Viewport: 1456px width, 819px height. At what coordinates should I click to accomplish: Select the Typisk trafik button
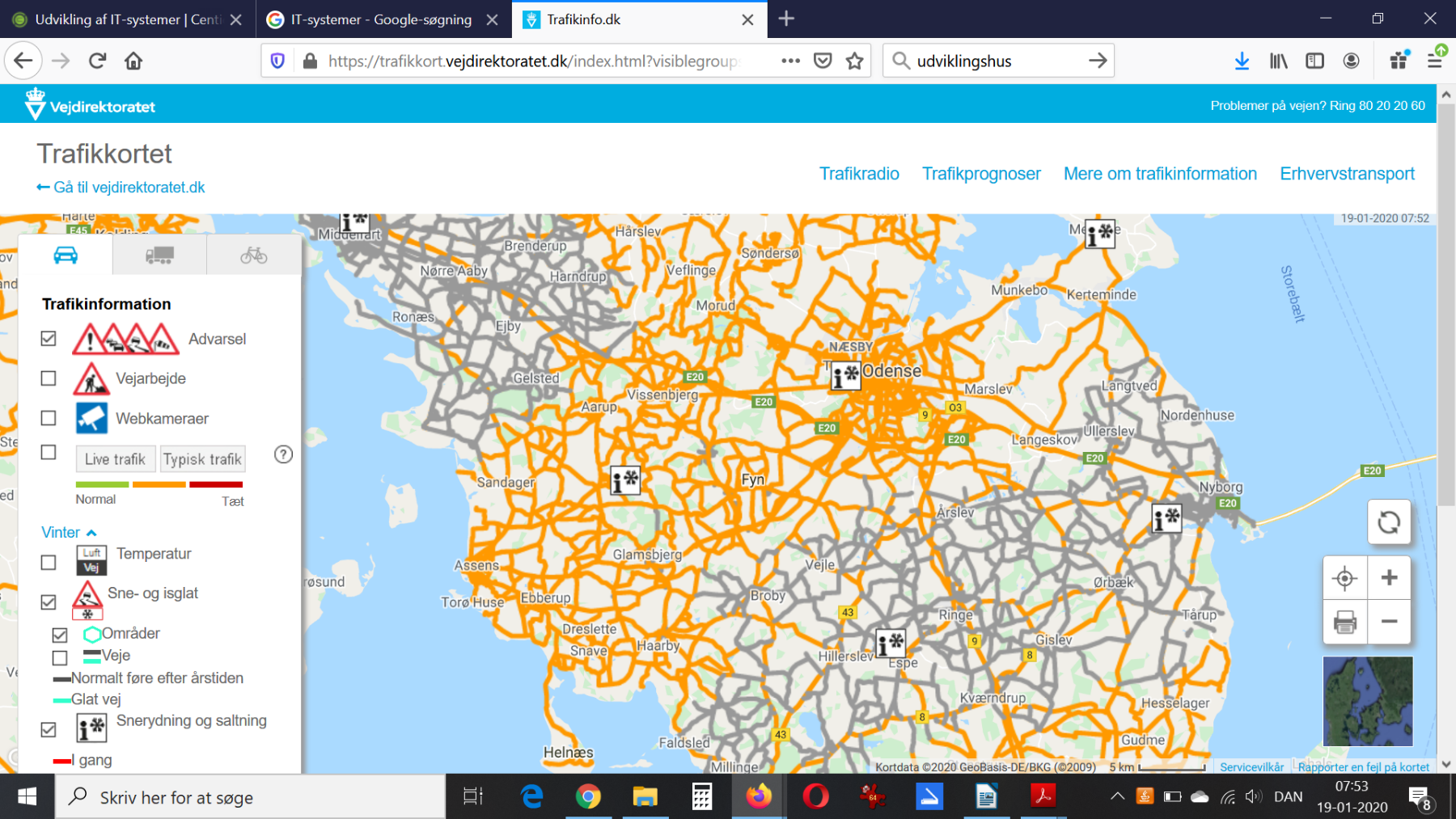(202, 459)
